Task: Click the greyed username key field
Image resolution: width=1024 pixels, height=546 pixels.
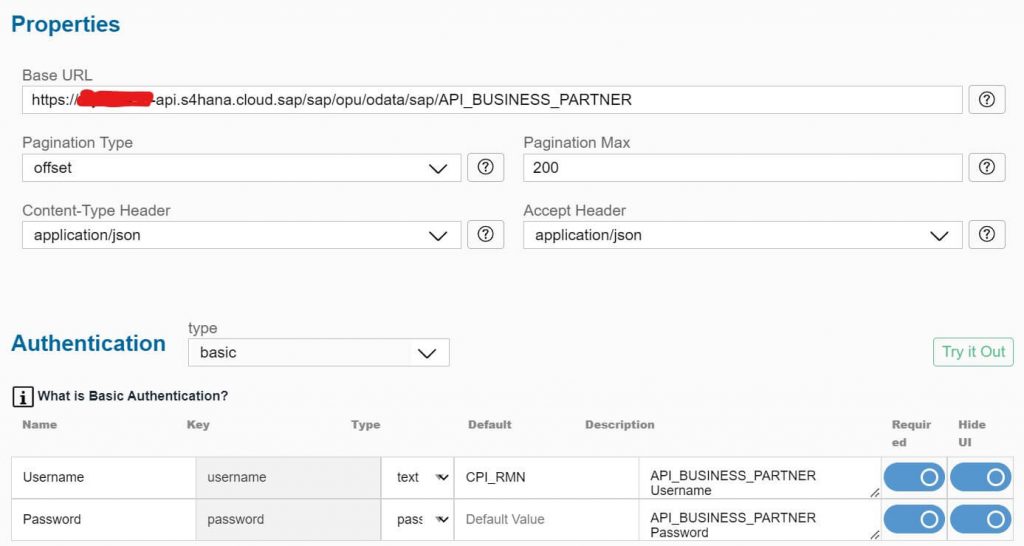Action: coord(288,477)
